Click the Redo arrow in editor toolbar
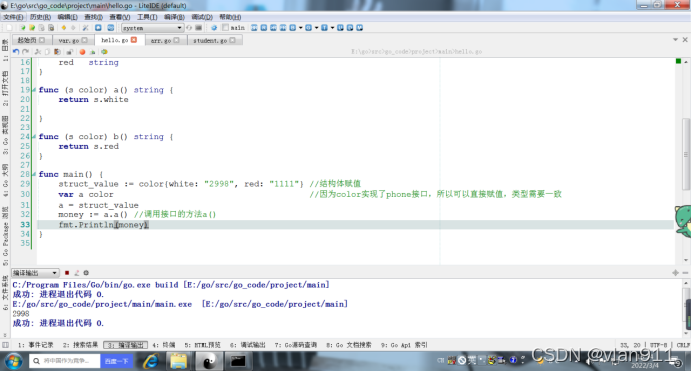The height and width of the screenshot is (372, 691). pos(26,52)
